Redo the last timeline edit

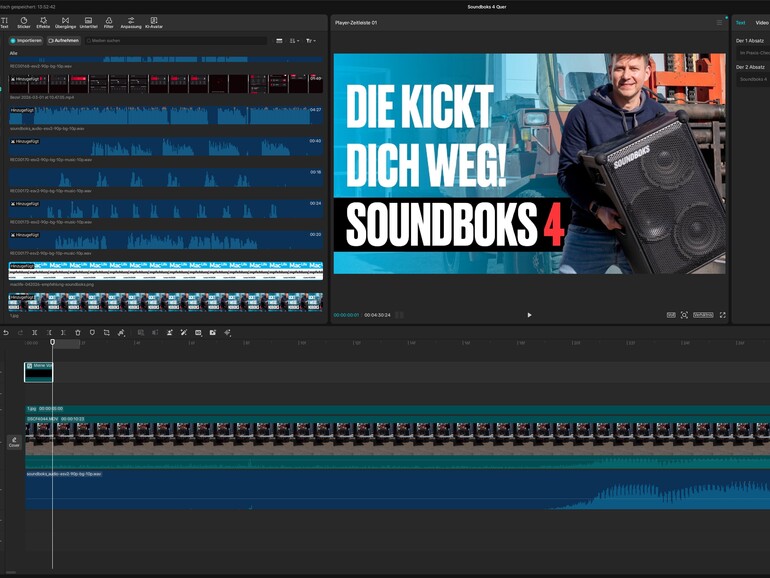pyautogui.click(x=20, y=332)
